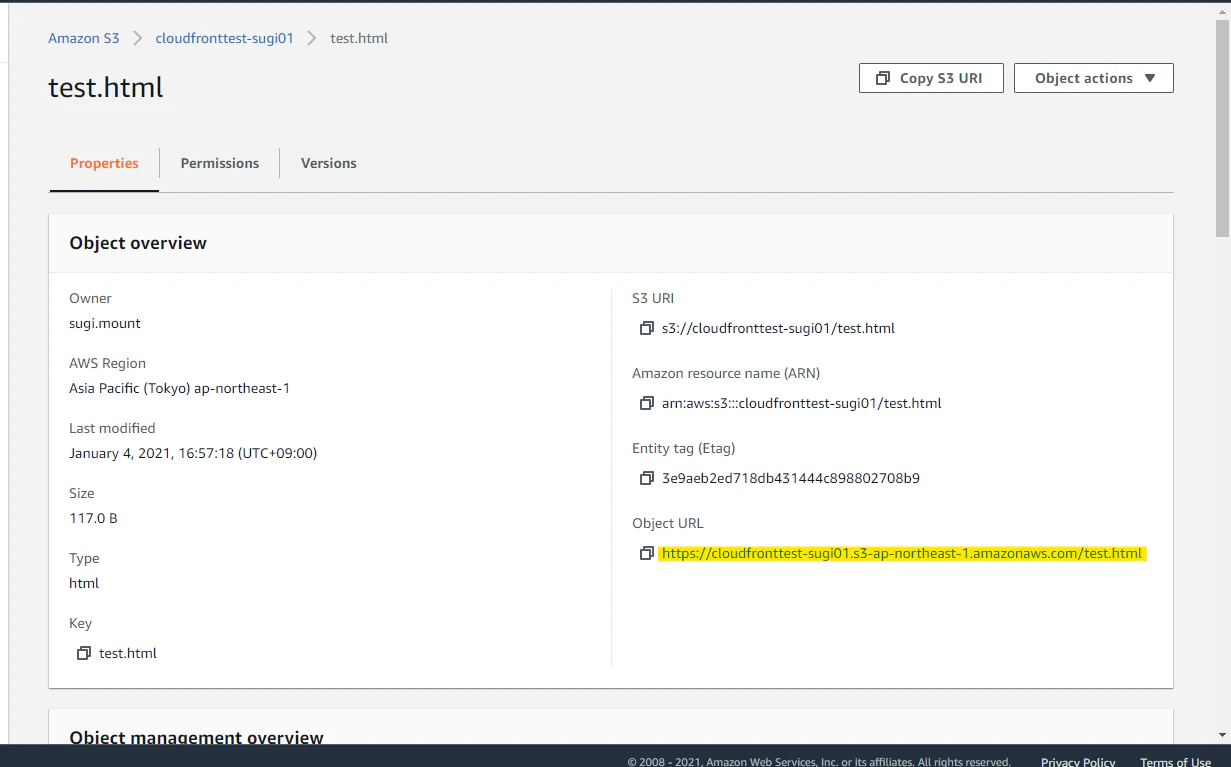Open the highlighted Object URL link
The image size is (1231, 767).
902,553
